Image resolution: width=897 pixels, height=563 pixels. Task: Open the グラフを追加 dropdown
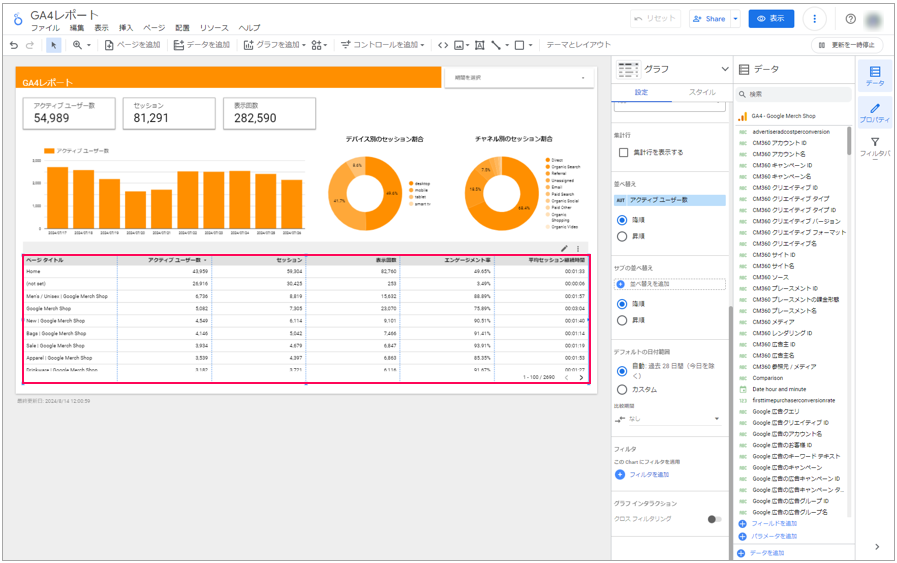tap(275, 45)
